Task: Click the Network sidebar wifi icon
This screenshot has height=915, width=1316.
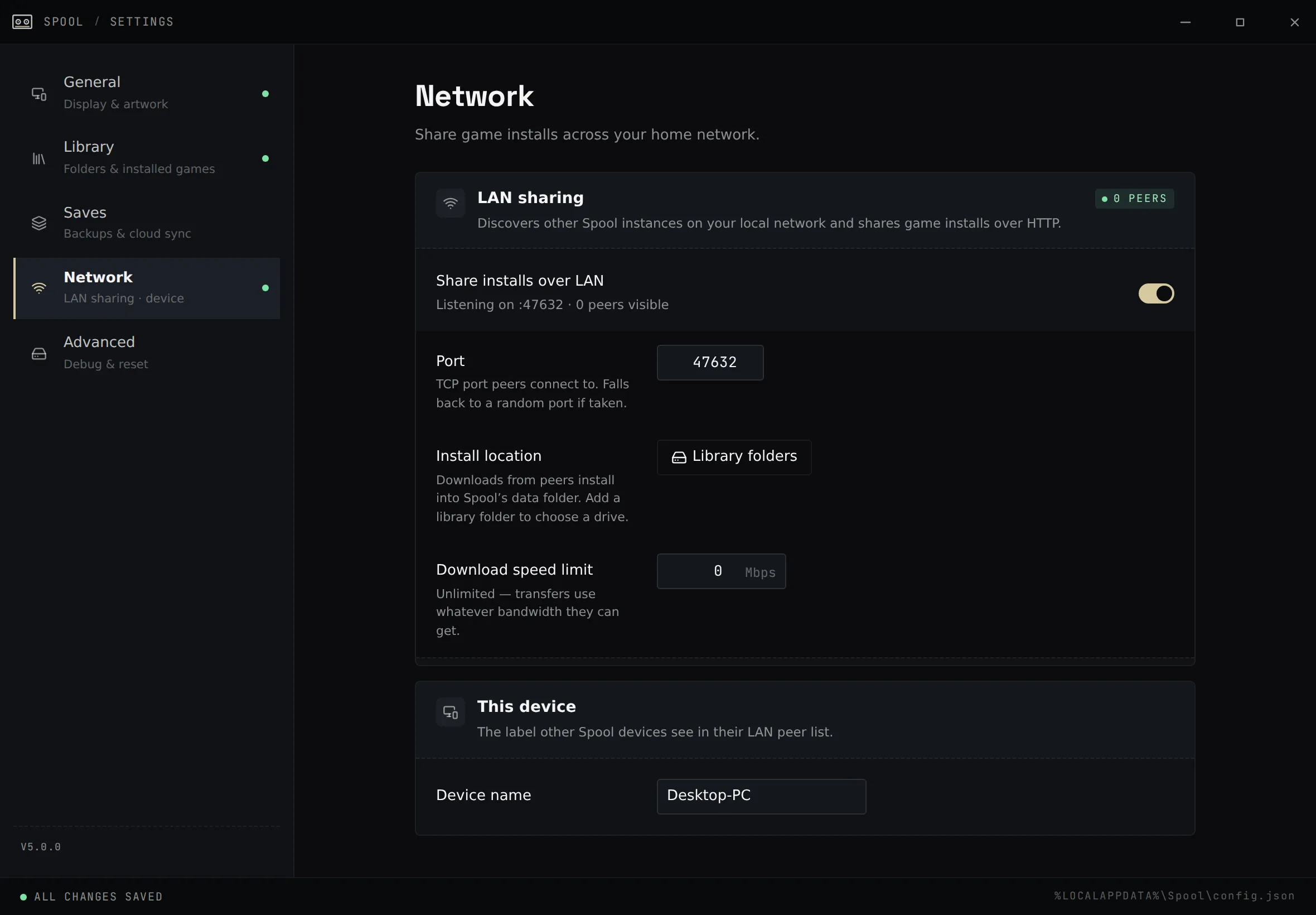Action: click(39, 288)
